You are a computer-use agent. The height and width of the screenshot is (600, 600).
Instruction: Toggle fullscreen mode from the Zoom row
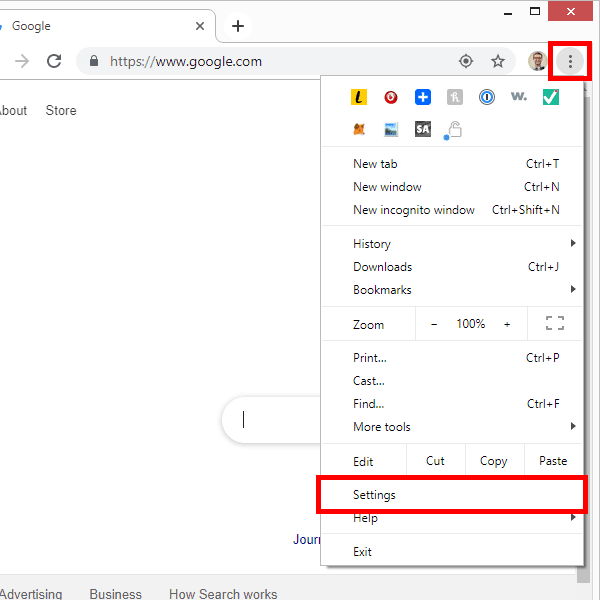554,323
